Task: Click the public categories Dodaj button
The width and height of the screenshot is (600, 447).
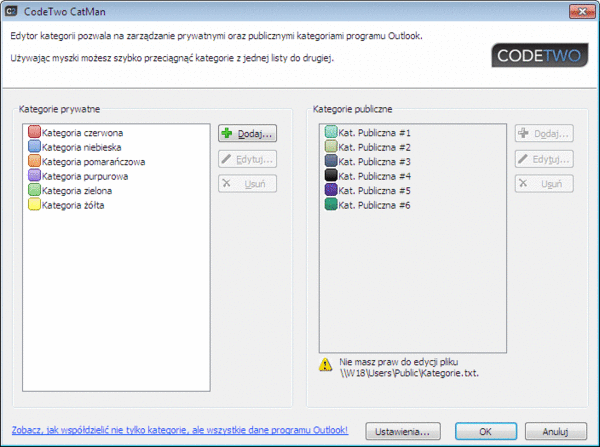Action: [544, 134]
